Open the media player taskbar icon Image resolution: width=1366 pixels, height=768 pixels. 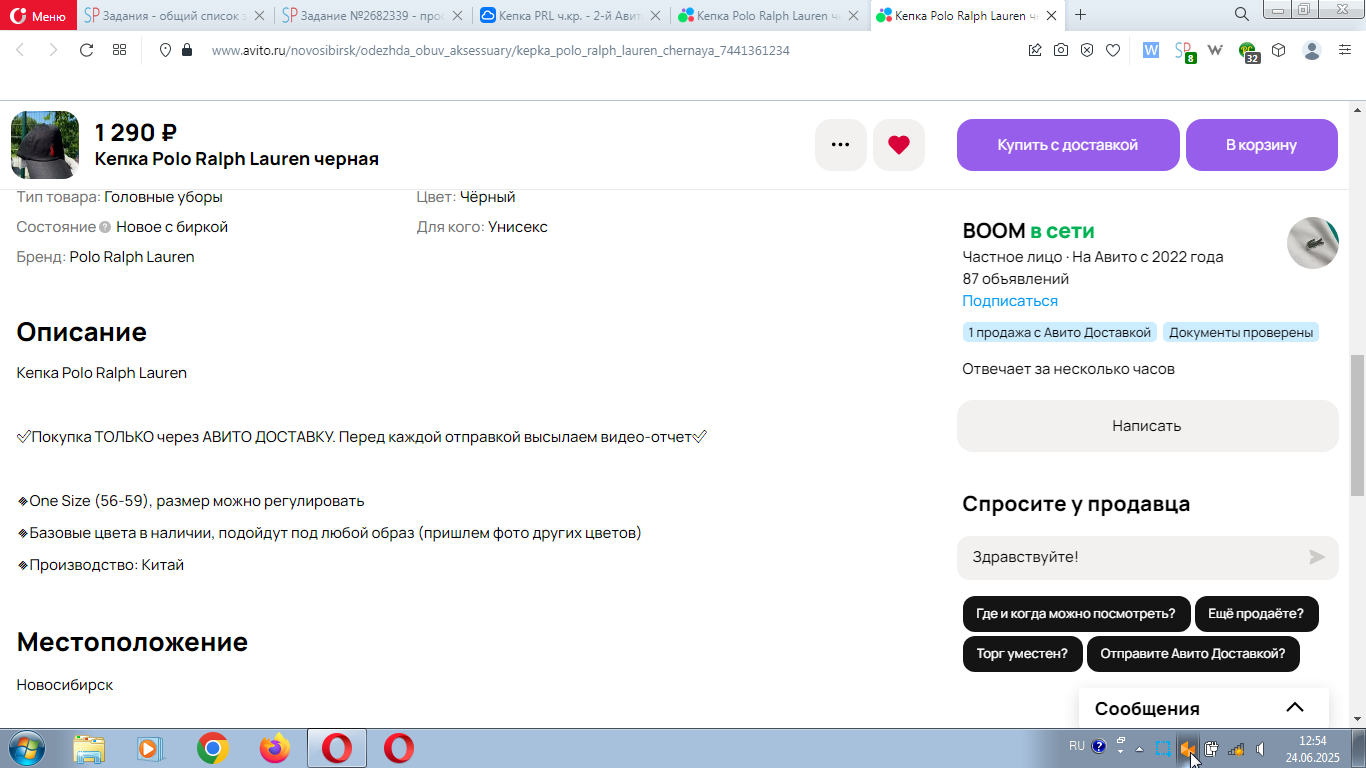pos(150,748)
